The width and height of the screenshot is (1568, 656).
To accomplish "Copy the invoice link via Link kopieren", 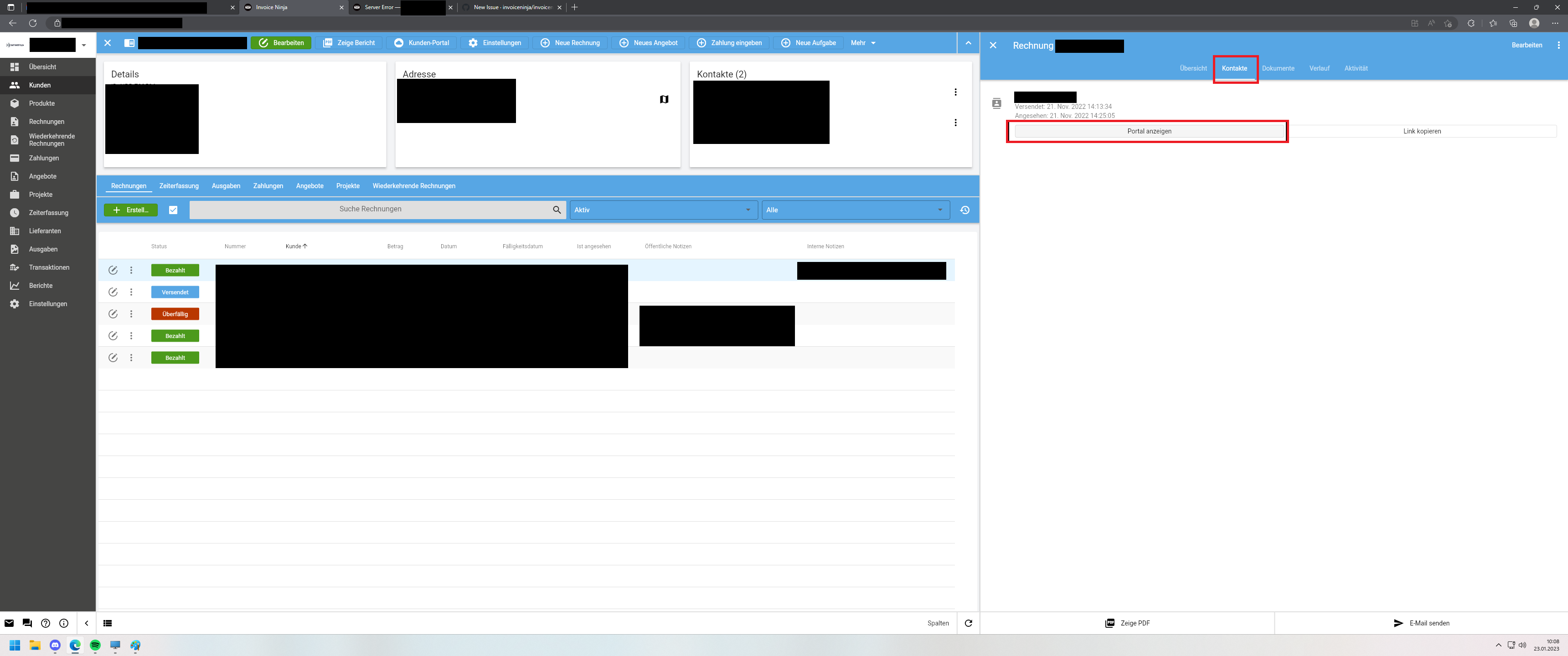I will [x=1422, y=131].
